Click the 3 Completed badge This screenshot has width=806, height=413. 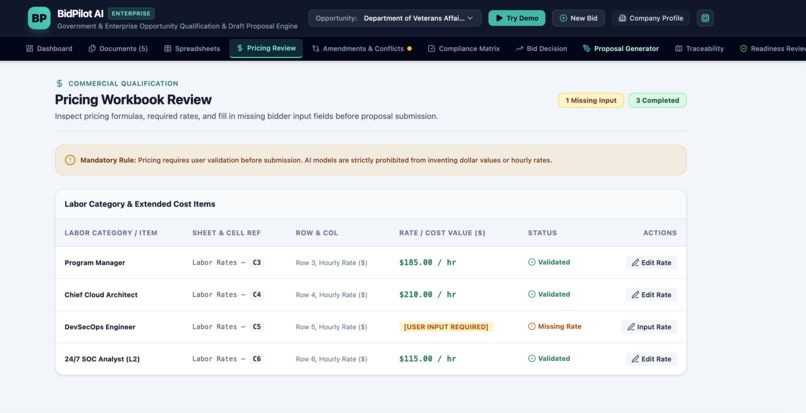point(657,100)
